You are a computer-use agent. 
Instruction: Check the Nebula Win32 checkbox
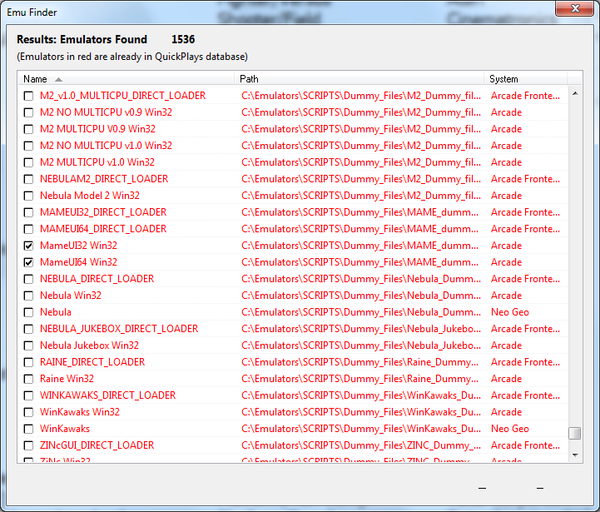(x=29, y=296)
